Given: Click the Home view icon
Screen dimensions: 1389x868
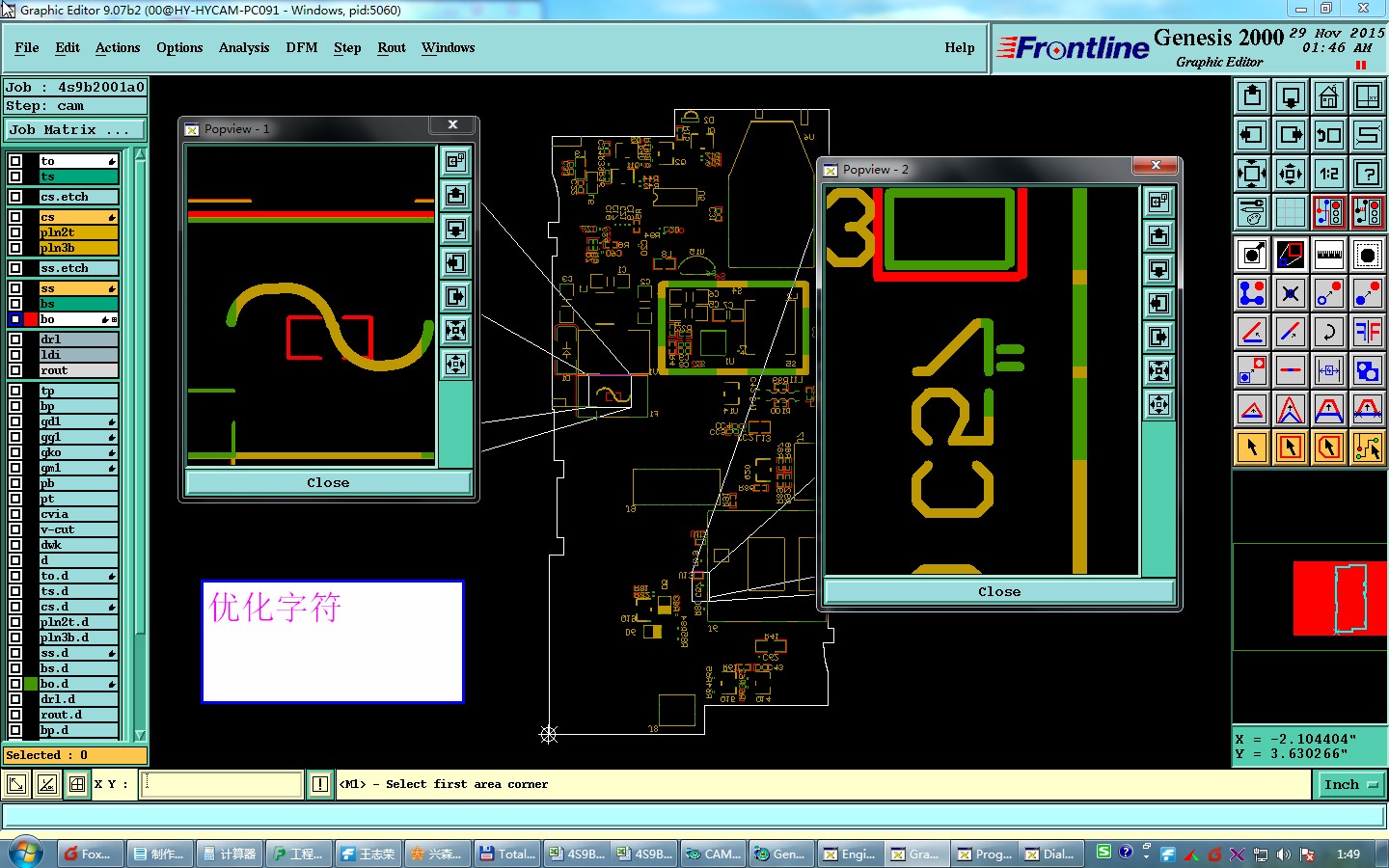Looking at the screenshot, I should [x=1329, y=96].
